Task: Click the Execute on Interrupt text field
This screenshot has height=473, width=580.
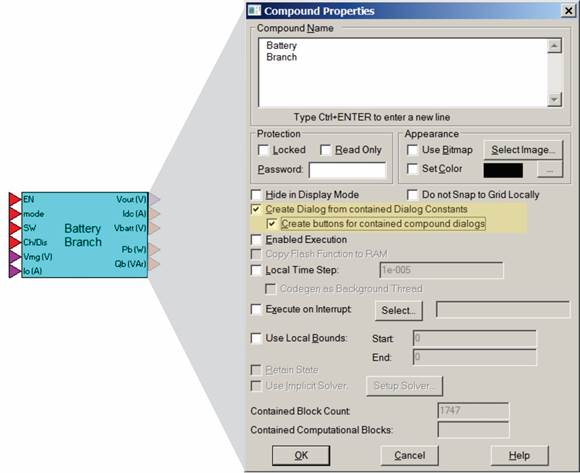Action: 503,310
